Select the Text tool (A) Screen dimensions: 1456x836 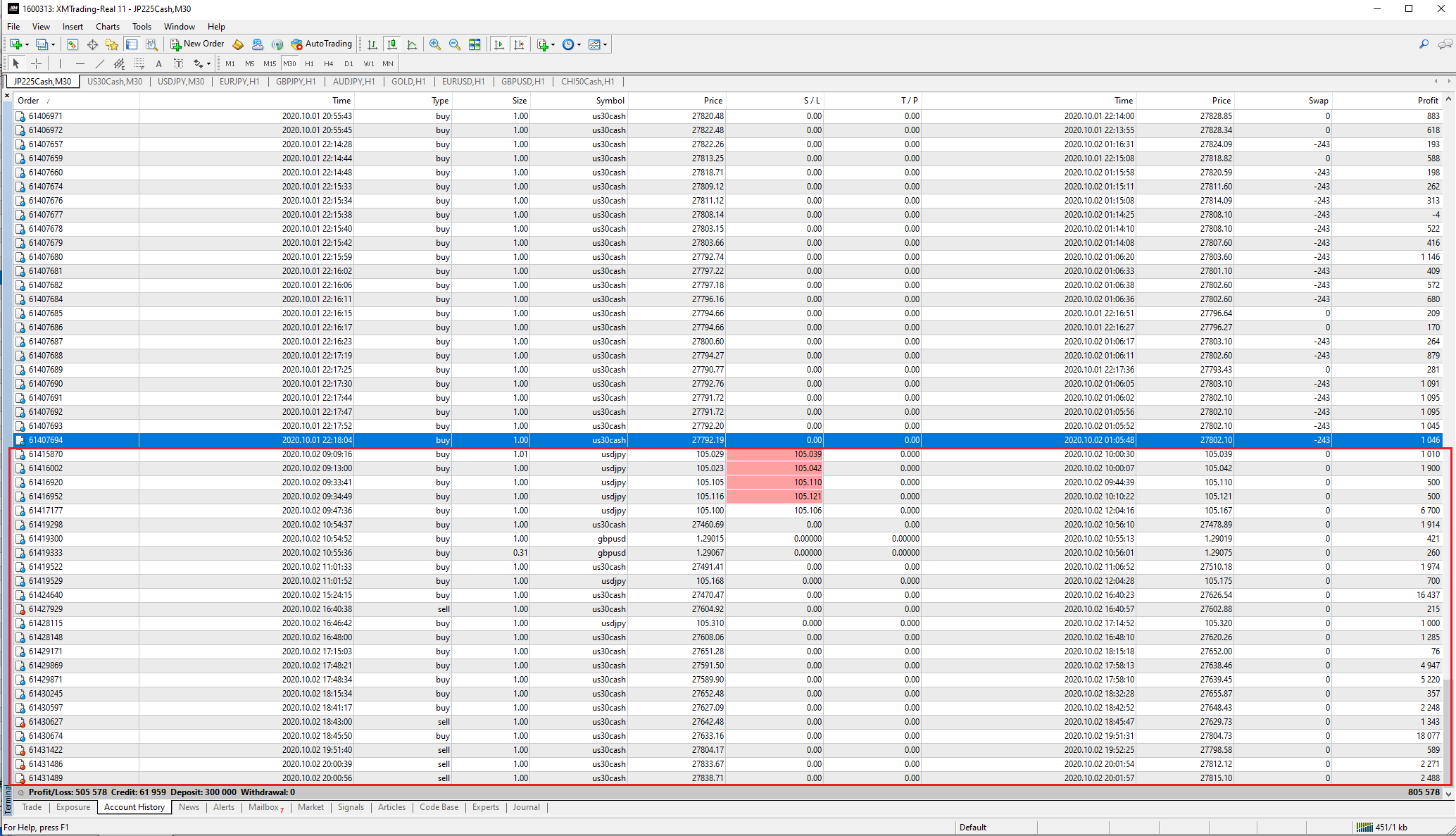tap(159, 63)
